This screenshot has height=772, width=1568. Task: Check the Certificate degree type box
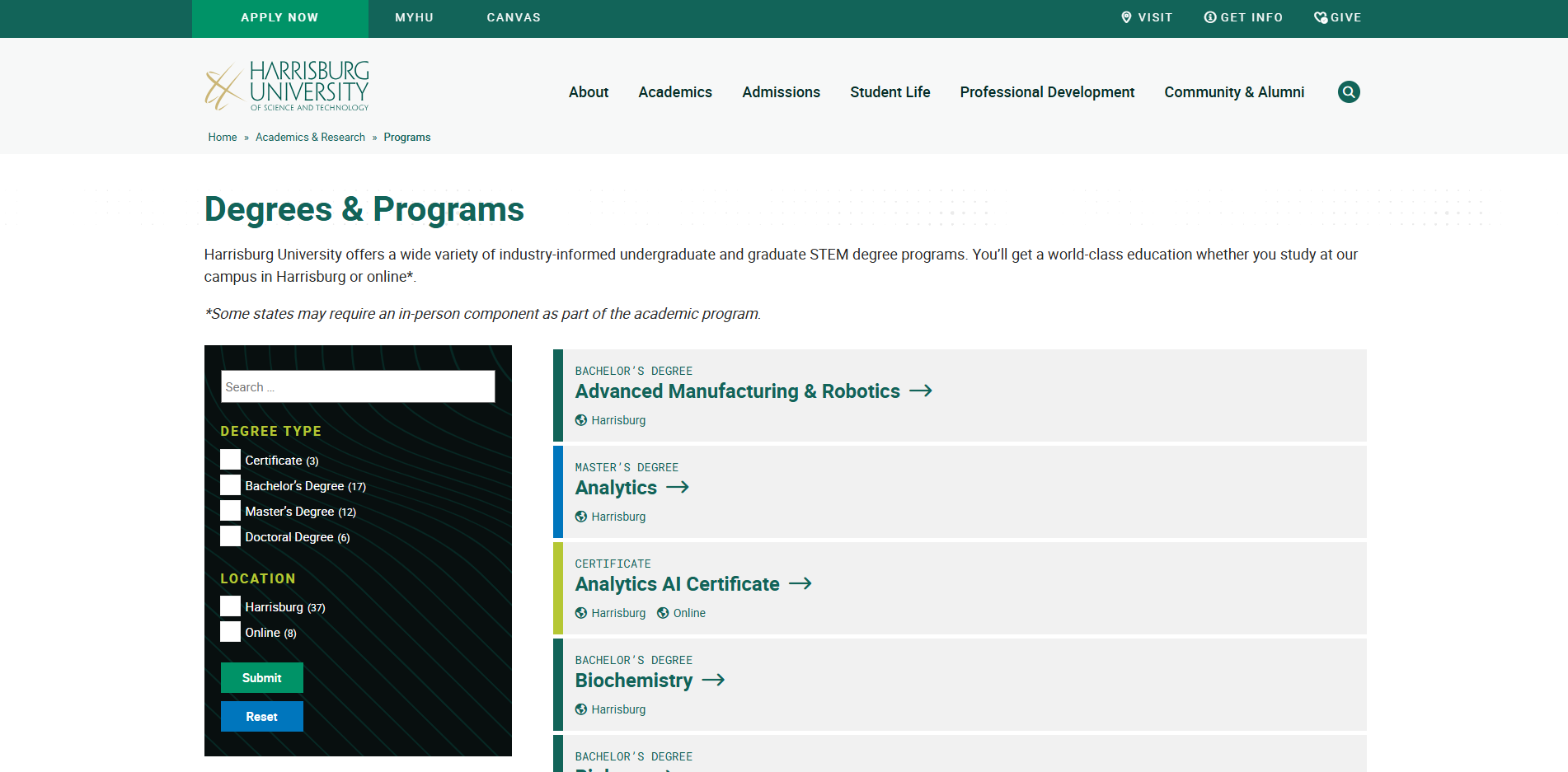230,460
